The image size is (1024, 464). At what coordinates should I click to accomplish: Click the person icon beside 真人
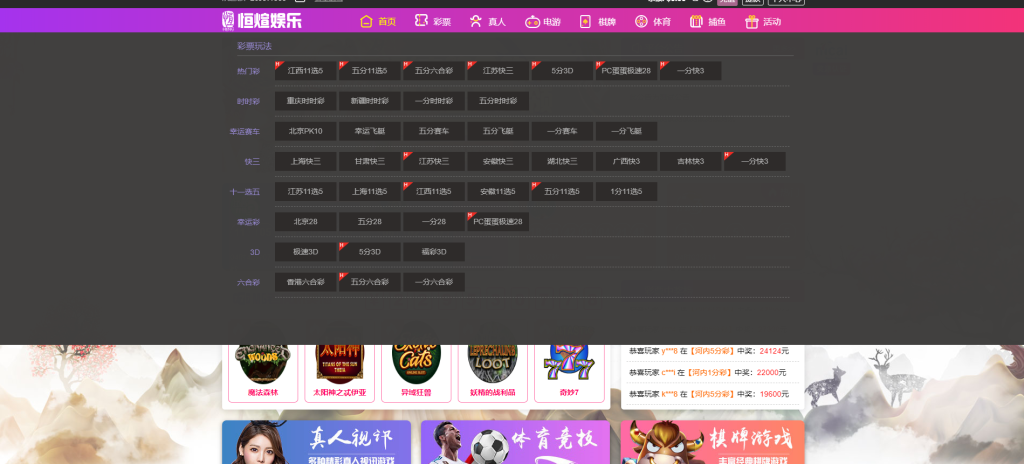click(476, 21)
